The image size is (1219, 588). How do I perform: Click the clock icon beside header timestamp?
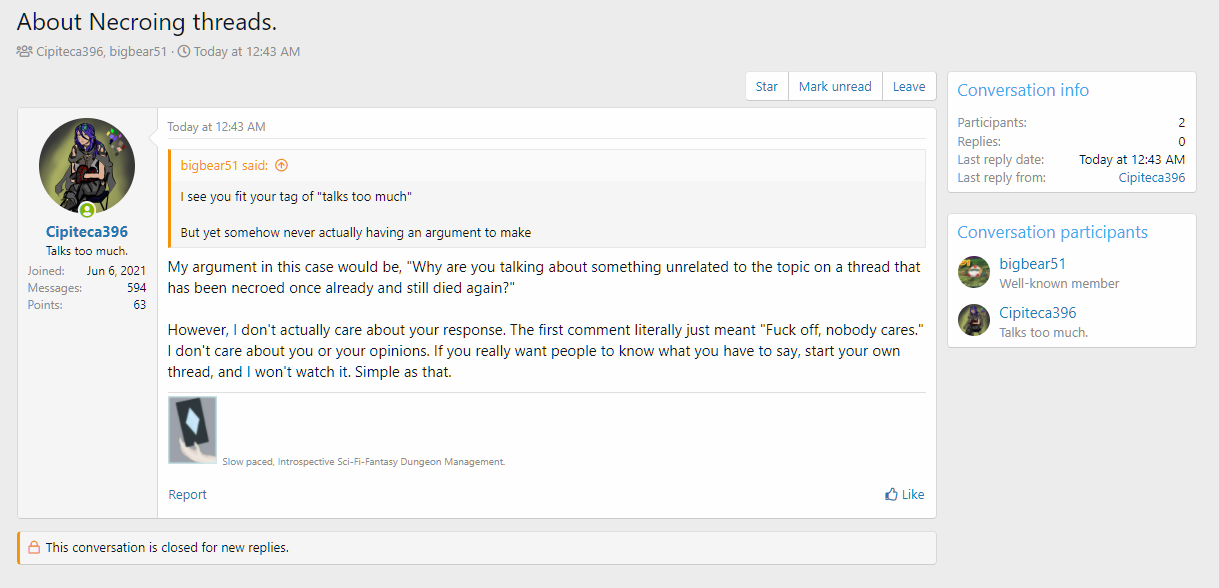pyautogui.click(x=184, y=51)
